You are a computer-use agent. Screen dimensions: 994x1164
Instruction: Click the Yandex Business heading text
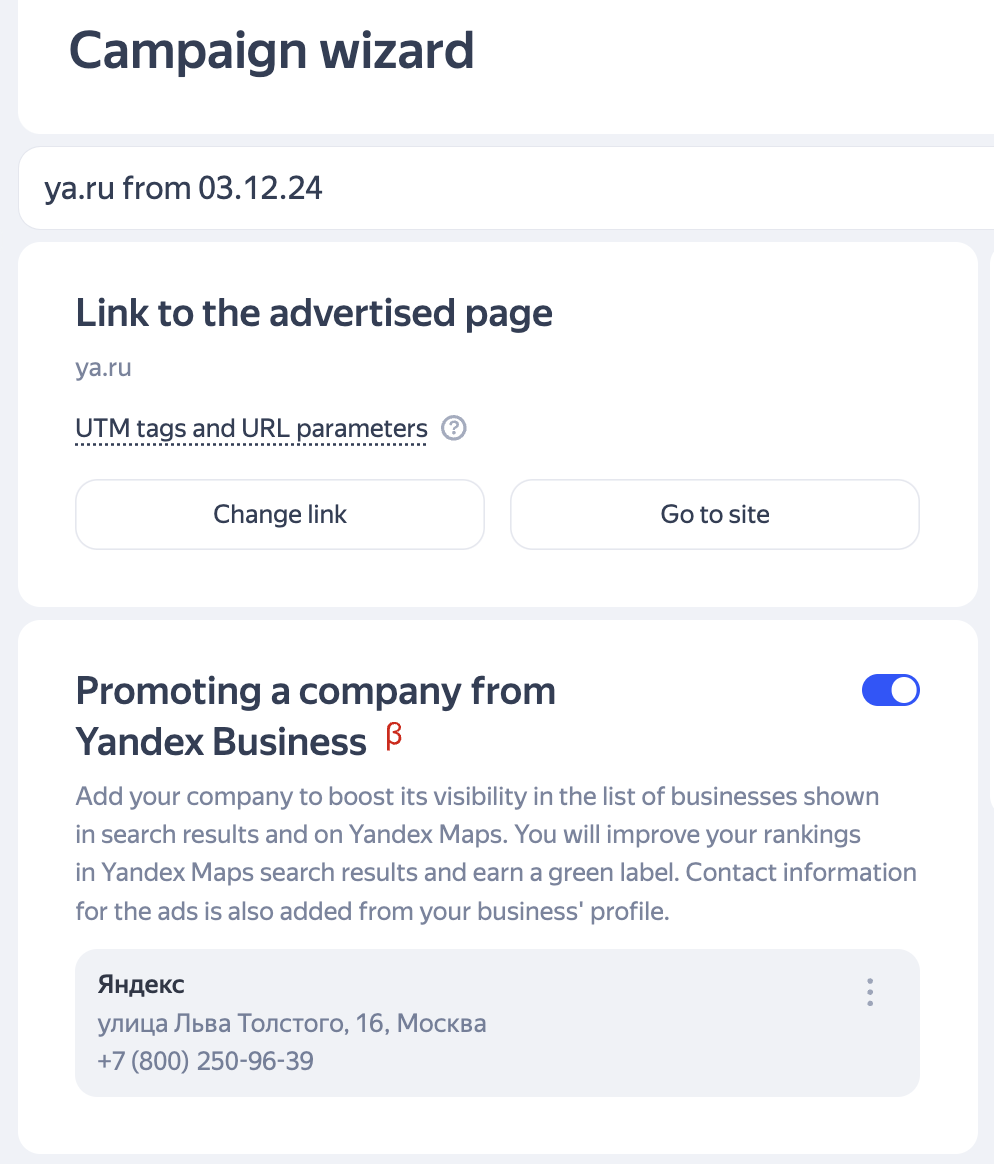(221, 742)
